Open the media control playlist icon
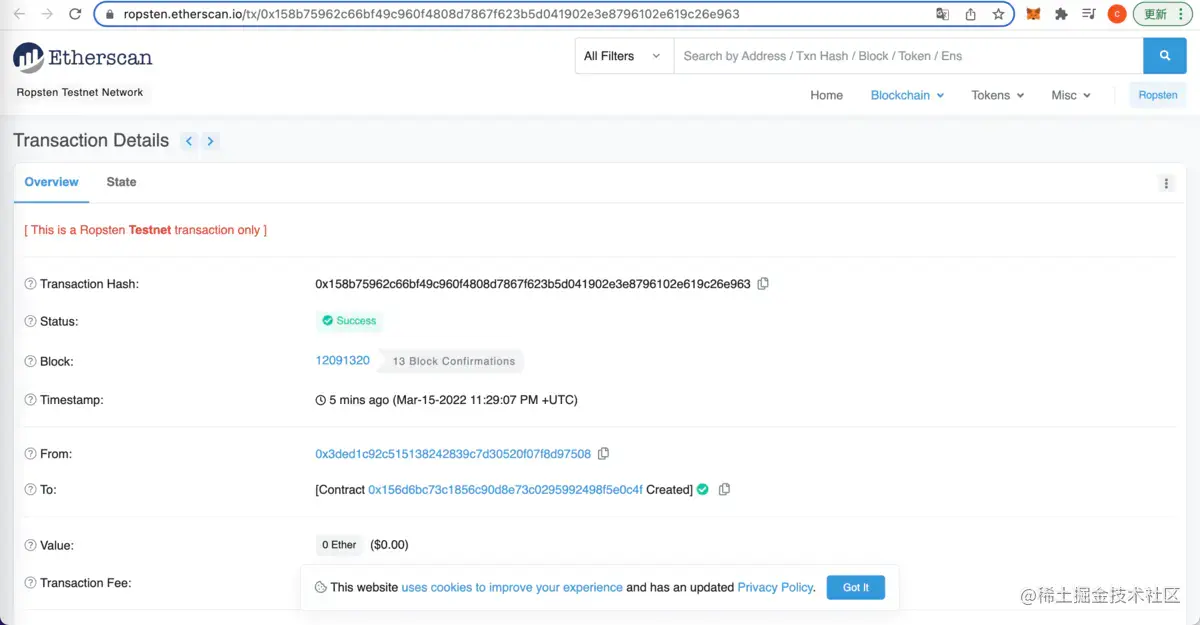The width and height of the screenshot is (1200, 625). [1089, 14]
